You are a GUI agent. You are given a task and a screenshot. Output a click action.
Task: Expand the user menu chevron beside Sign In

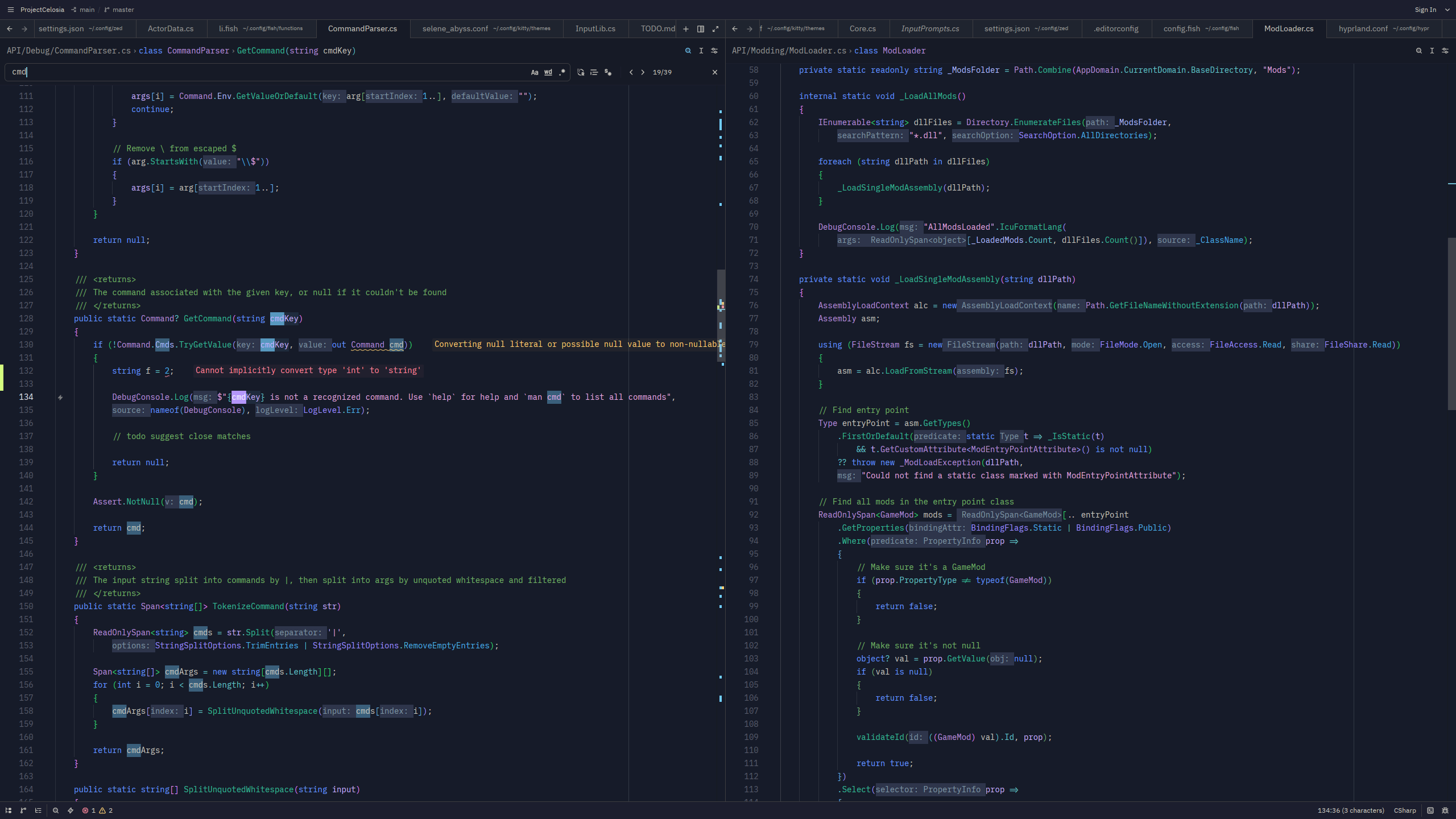pos(1447,10)
